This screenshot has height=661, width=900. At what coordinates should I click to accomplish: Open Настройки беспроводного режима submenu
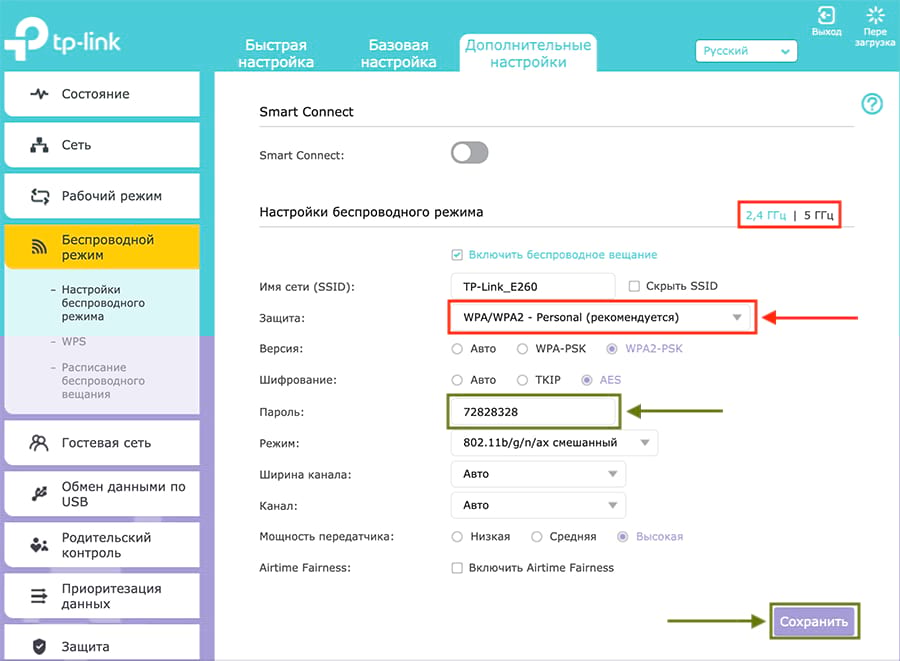pyautogui.click(x=103, y=303)
